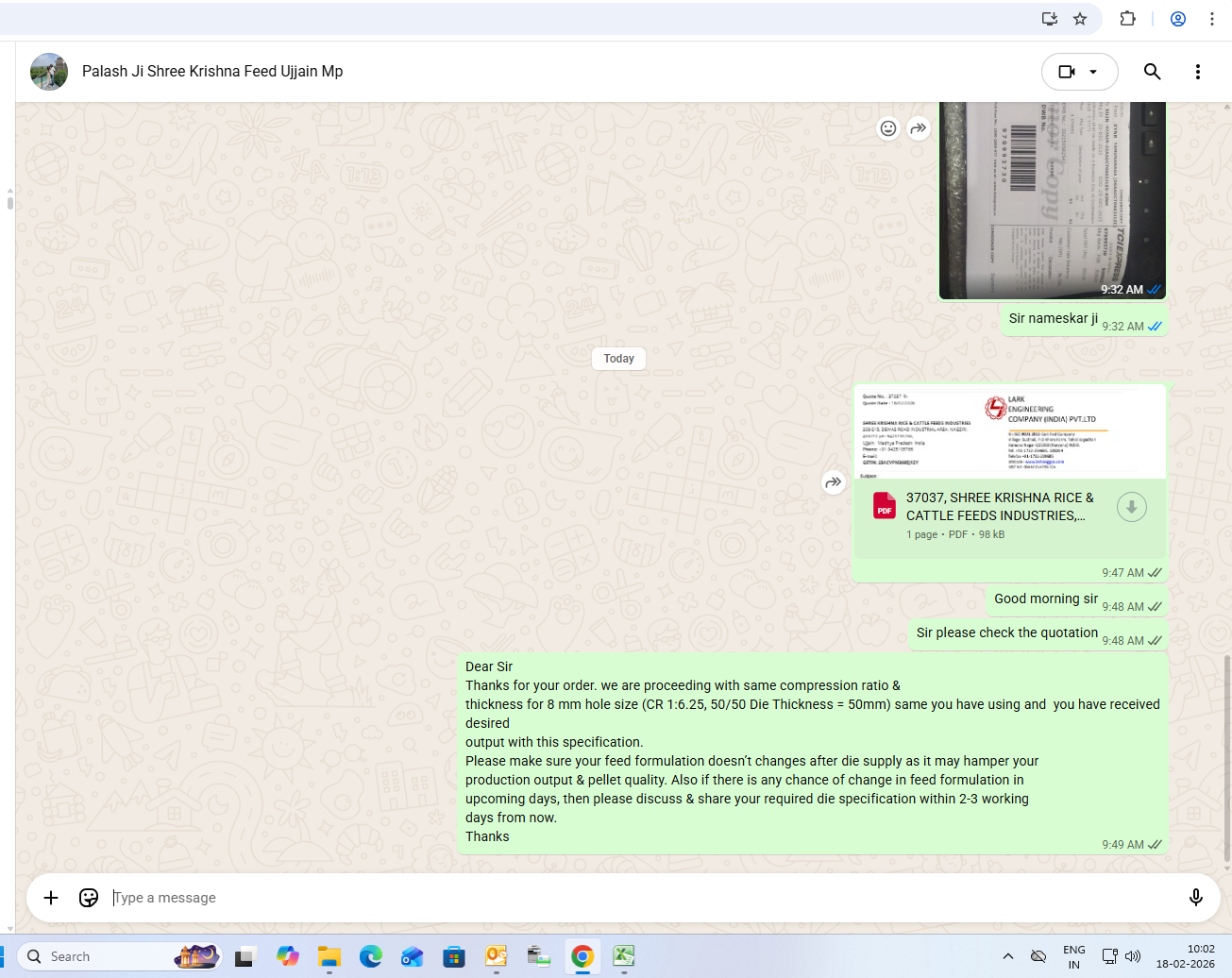Open the browser extensions puzzle icon
Image resolution: width=1232 pixels, height=978 pixels.
coord(1127,19)
